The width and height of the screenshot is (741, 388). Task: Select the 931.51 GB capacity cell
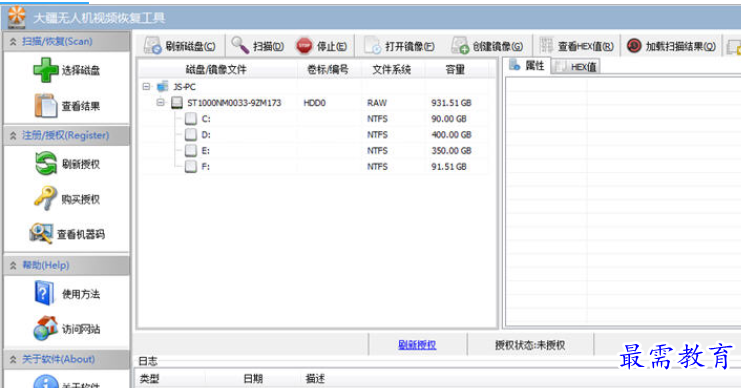[x=451, y=103]
